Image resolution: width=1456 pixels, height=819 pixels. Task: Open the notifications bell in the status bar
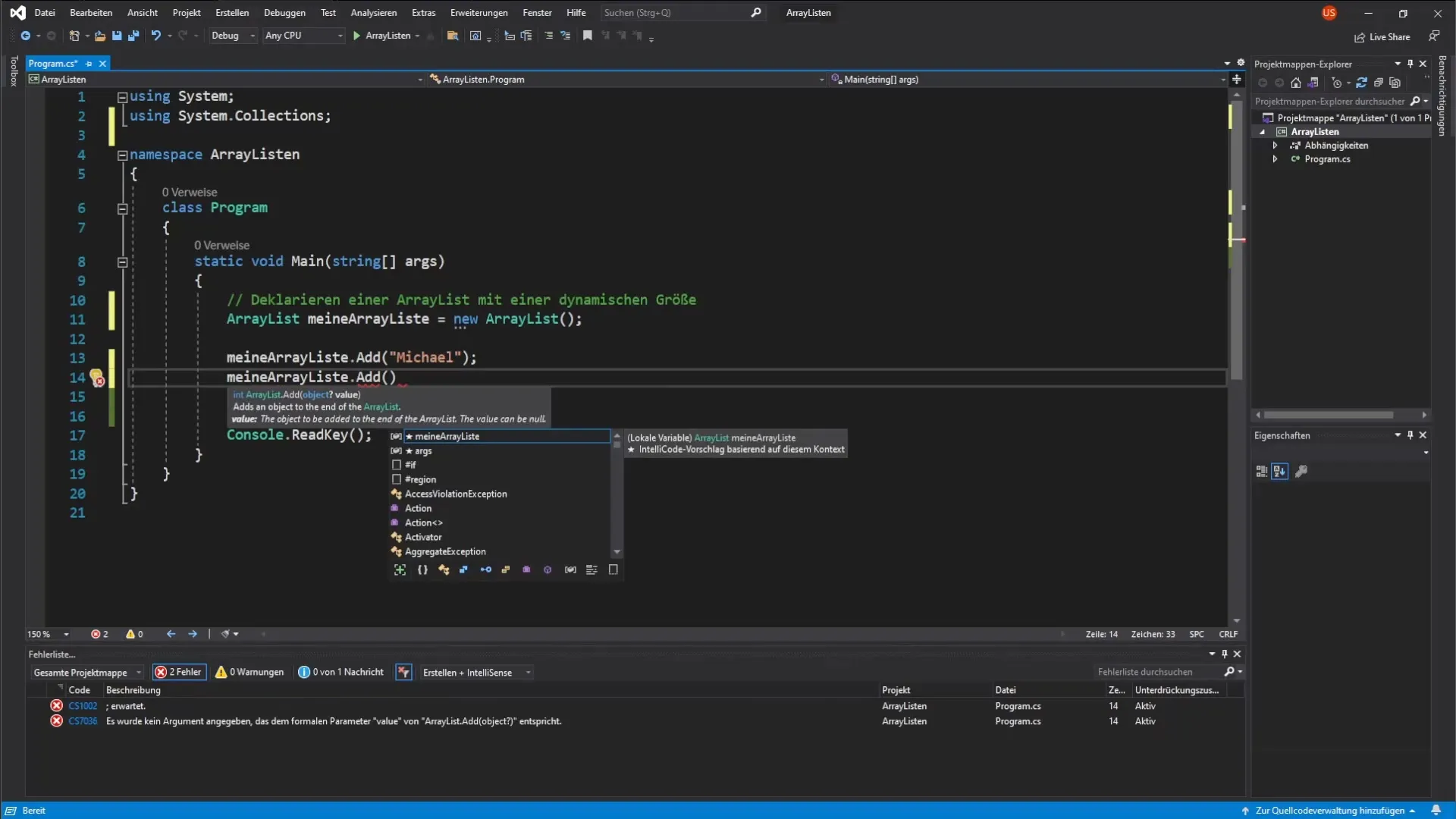click(1436, 810)
